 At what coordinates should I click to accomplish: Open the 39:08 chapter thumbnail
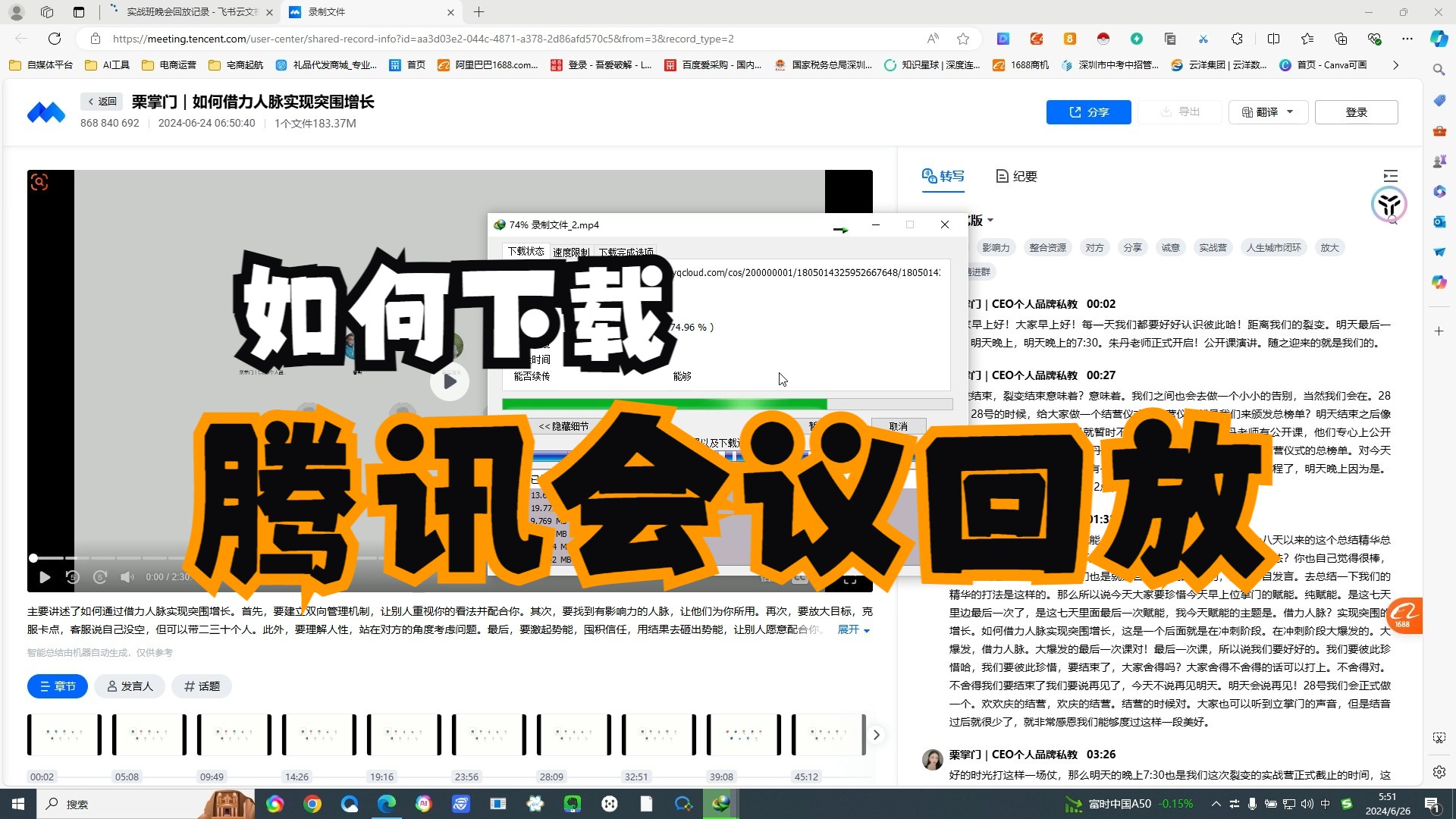click(x=743, y=735)
